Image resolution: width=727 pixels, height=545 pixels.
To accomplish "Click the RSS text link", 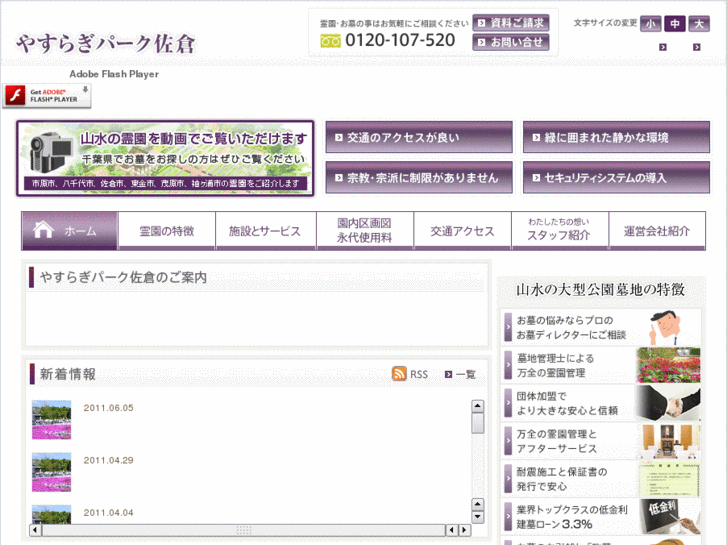I will 419,374.
